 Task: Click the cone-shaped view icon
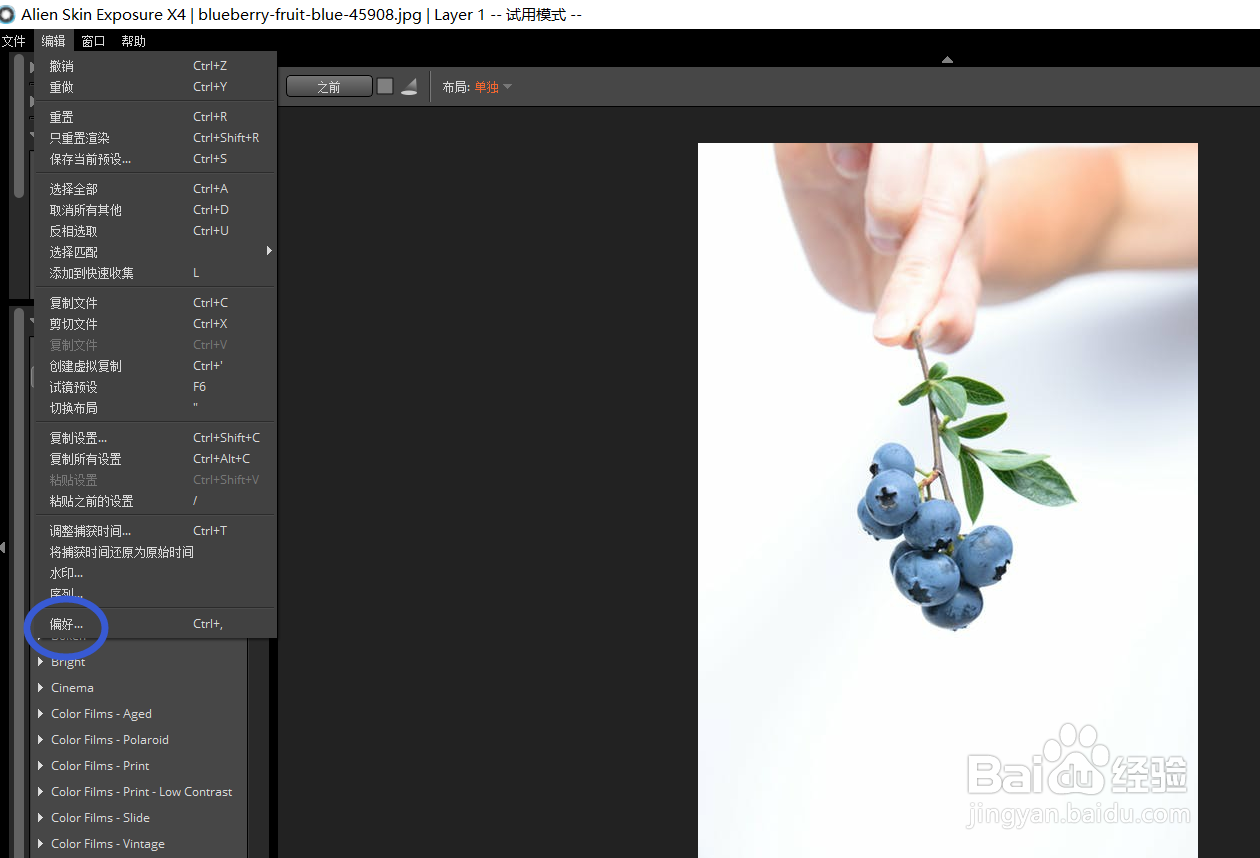[x=409, y=87]
